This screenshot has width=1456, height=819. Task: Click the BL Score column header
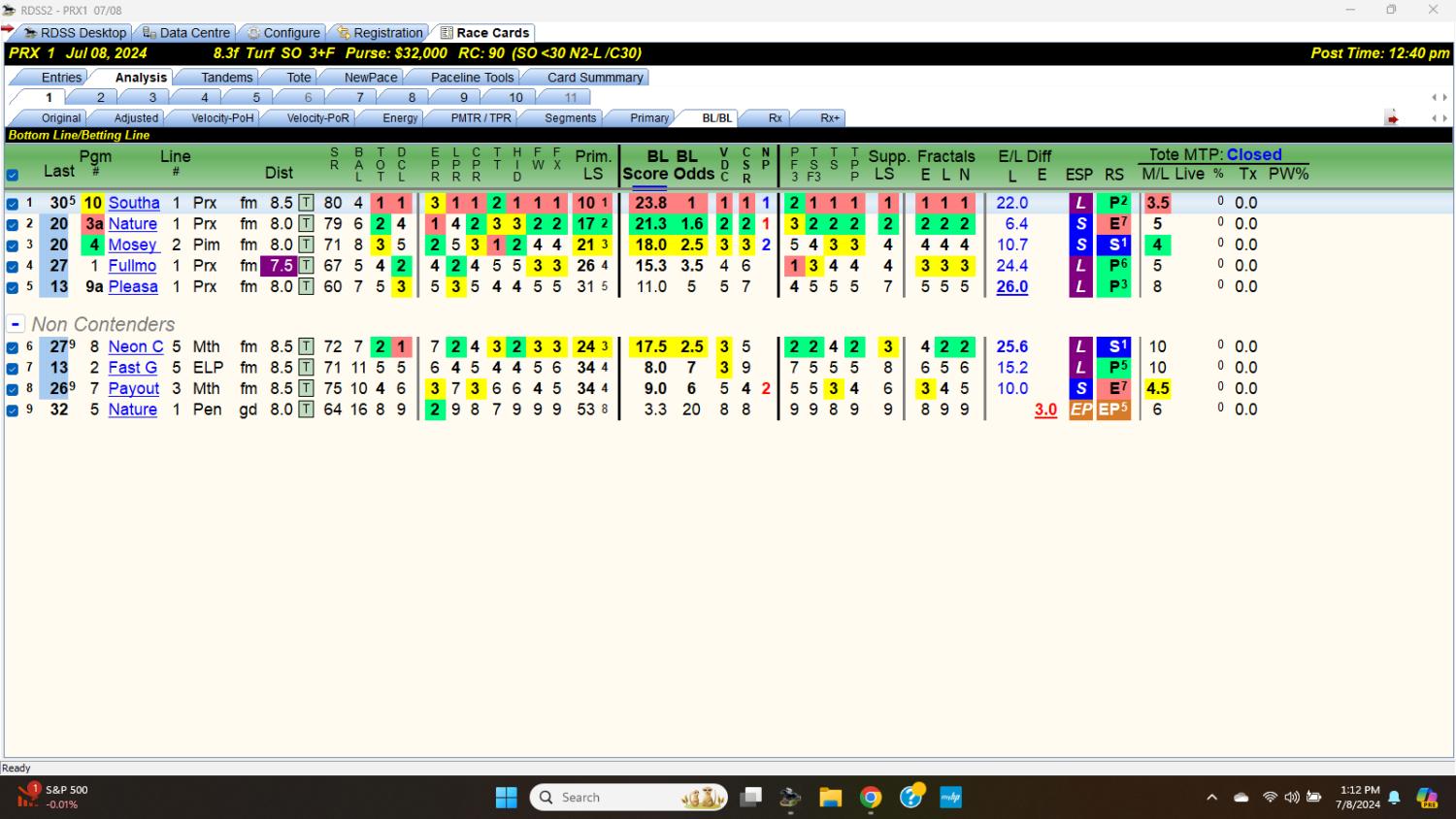645,165
